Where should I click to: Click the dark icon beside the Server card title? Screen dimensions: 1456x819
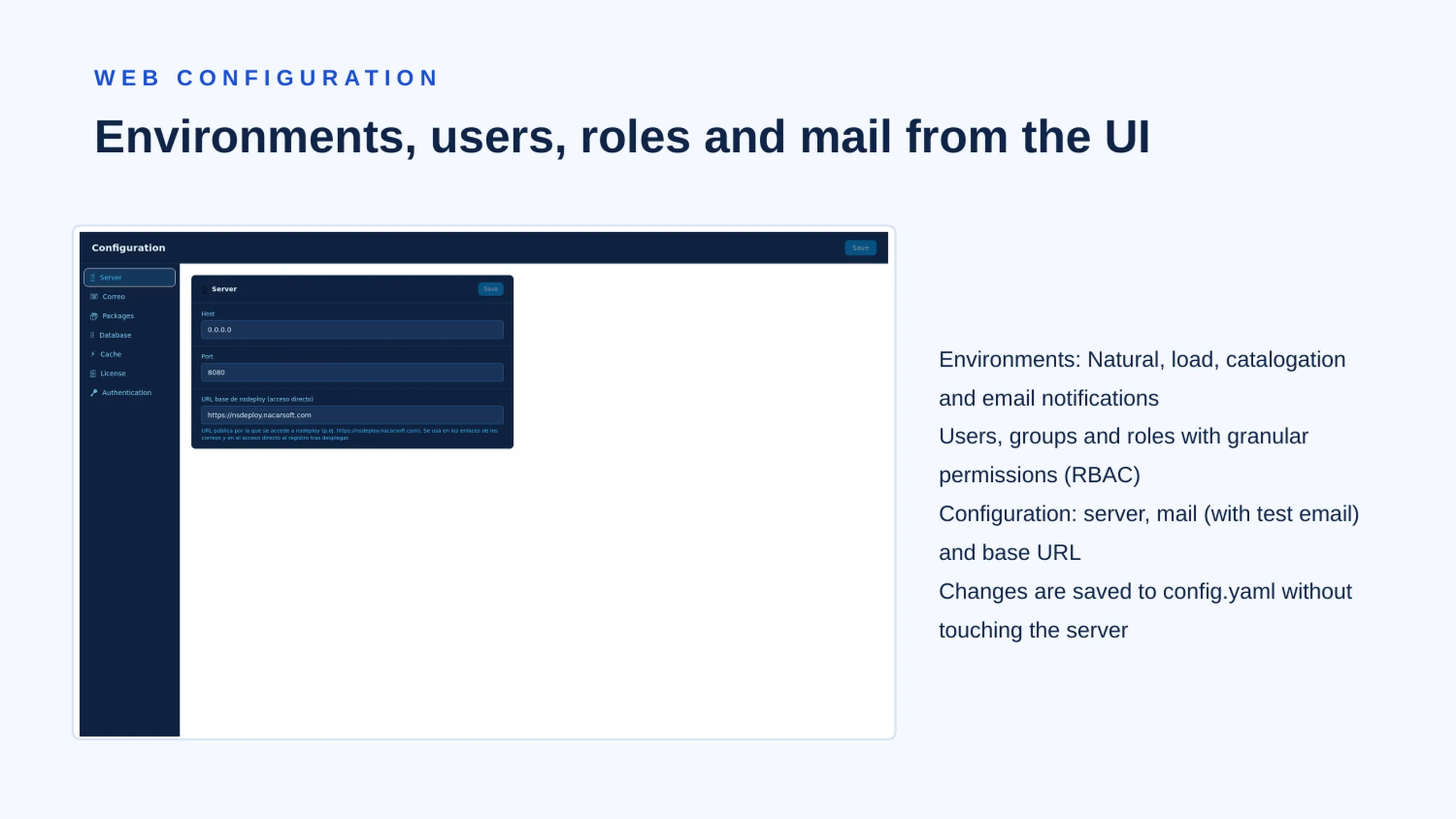pyautogui.click(x=204, y=290)
